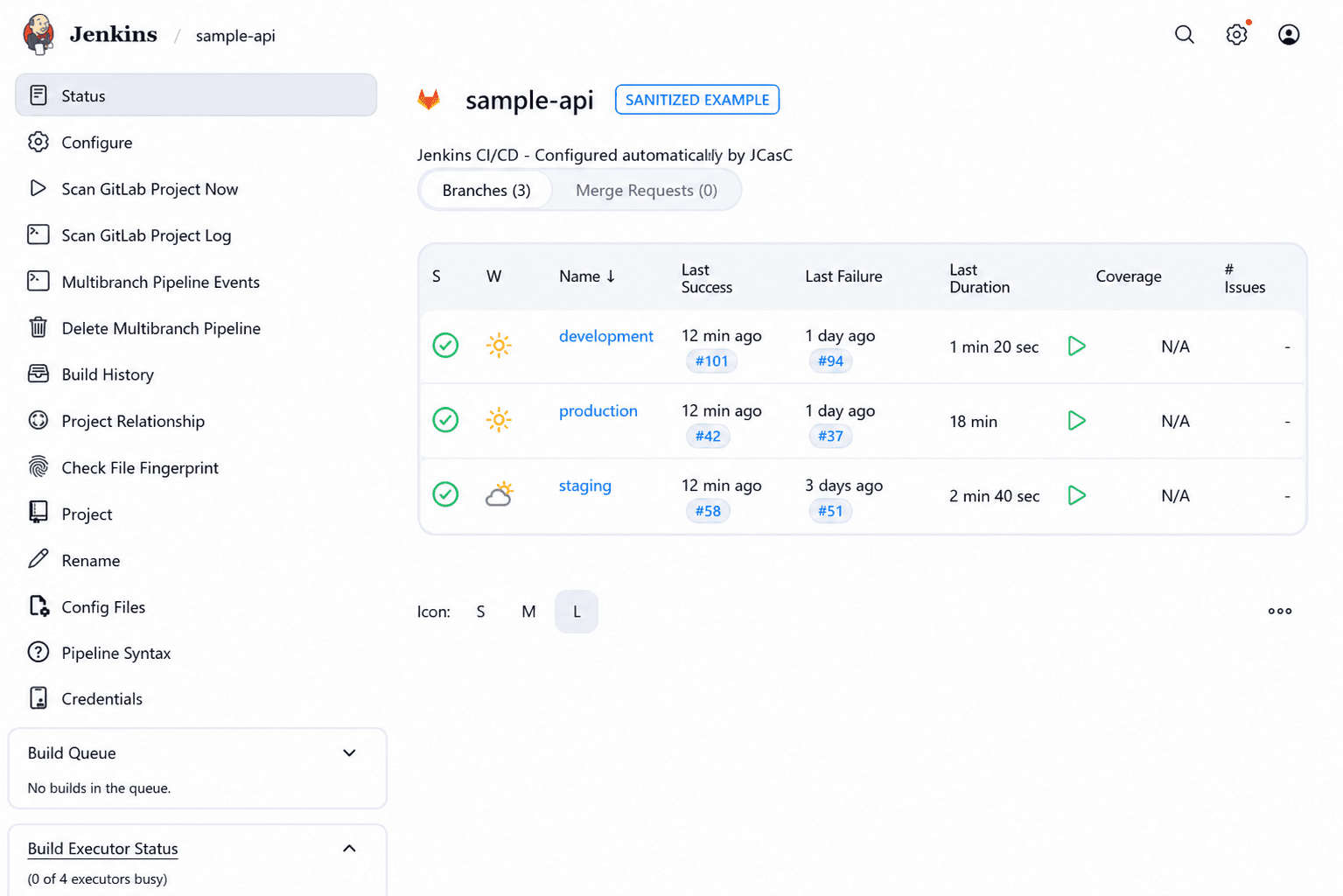Sort by Coverage column header

1129,276
